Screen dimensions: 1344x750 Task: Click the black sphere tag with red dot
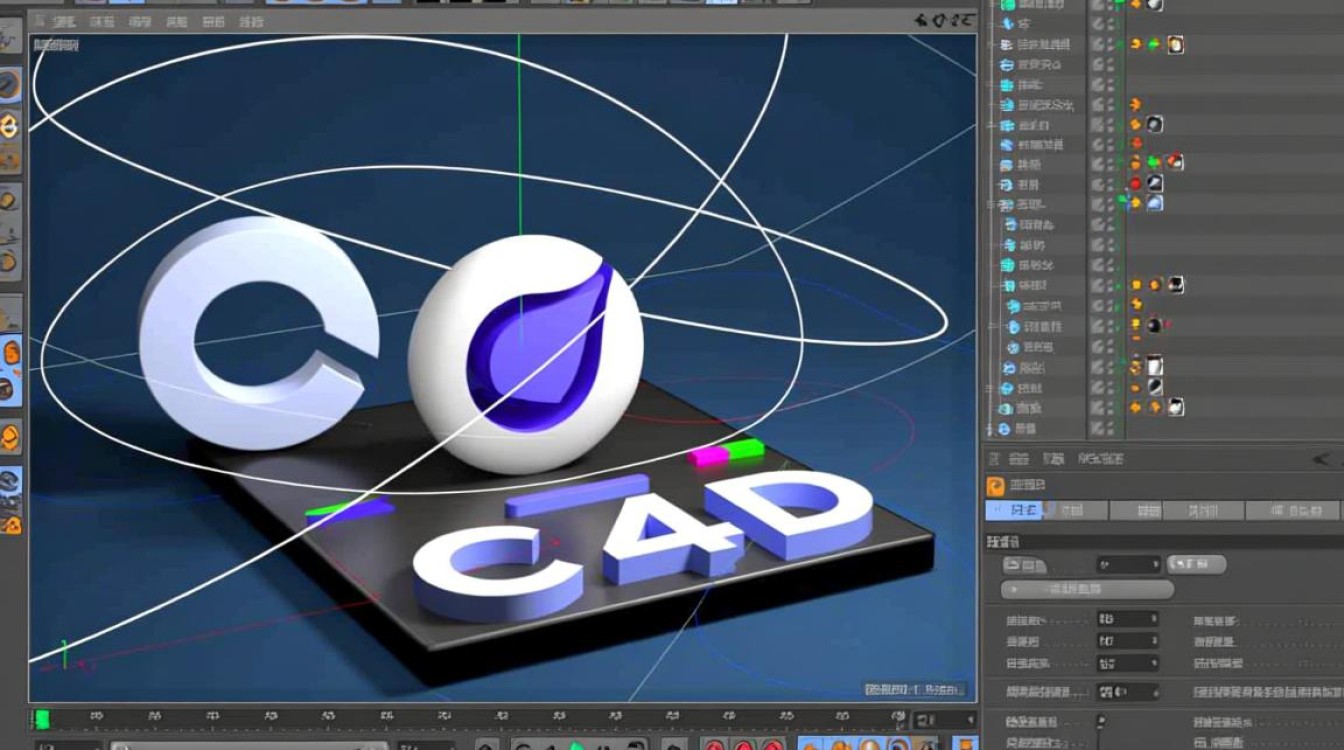(1155, 325)
